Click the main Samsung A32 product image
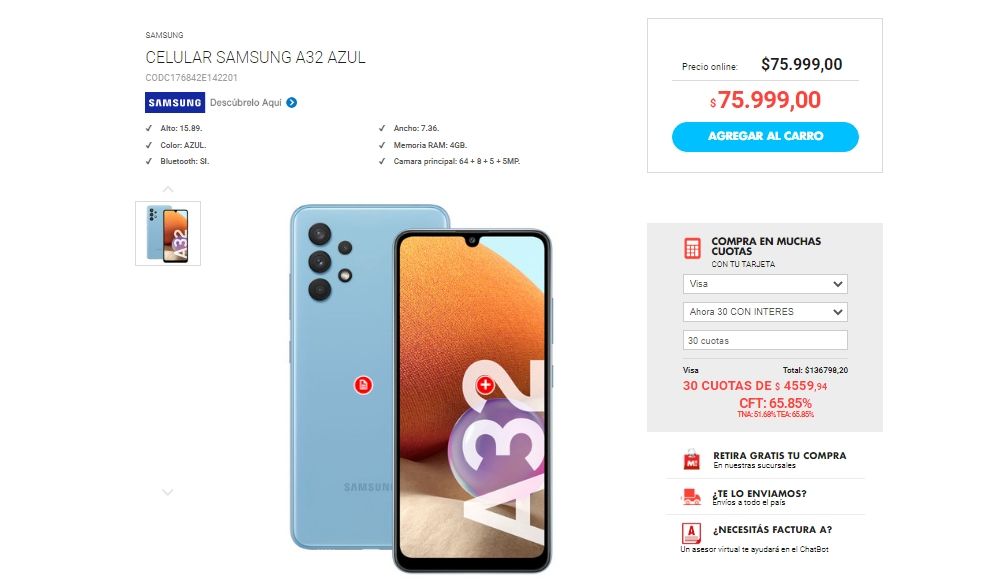 [420, 388]
